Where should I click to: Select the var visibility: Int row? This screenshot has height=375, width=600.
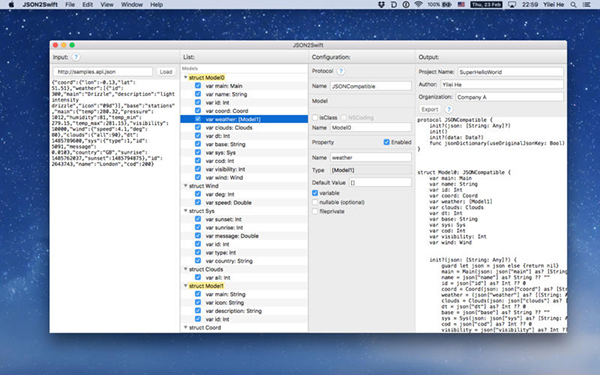click(x=244, y=169)
